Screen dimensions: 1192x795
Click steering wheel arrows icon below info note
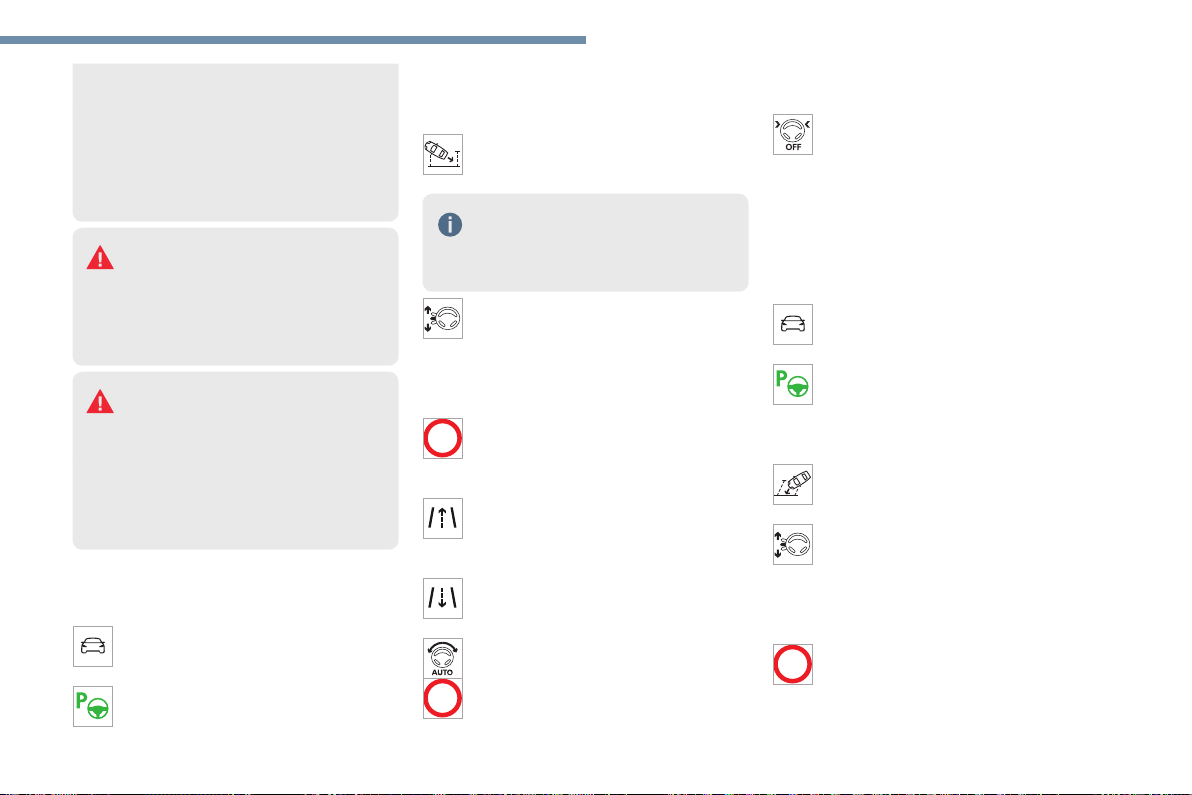pyautogui.click(x=443, y=319)
